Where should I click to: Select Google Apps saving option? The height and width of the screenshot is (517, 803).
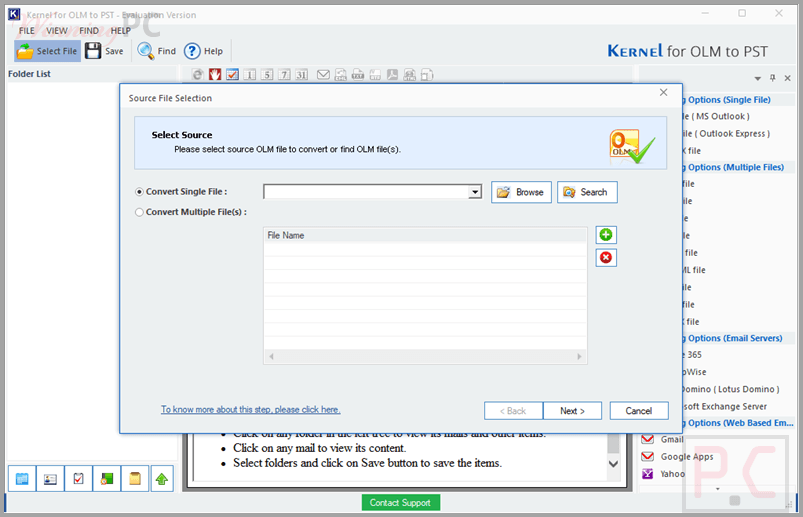[x=677, y=457]
